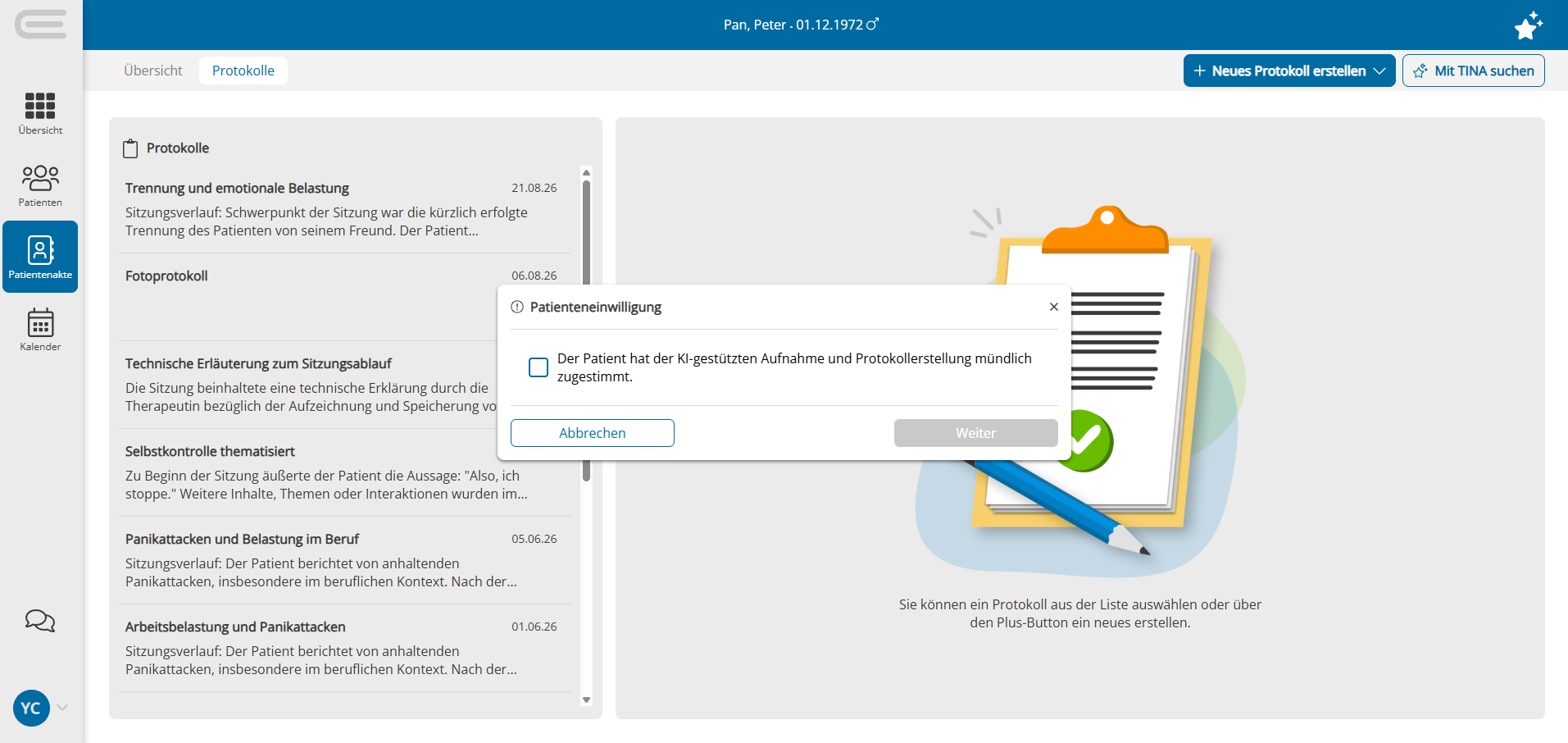Check the patient consent checkbox
The width and height of the screenshot is (1568, 743).
(x=539, y=367)
